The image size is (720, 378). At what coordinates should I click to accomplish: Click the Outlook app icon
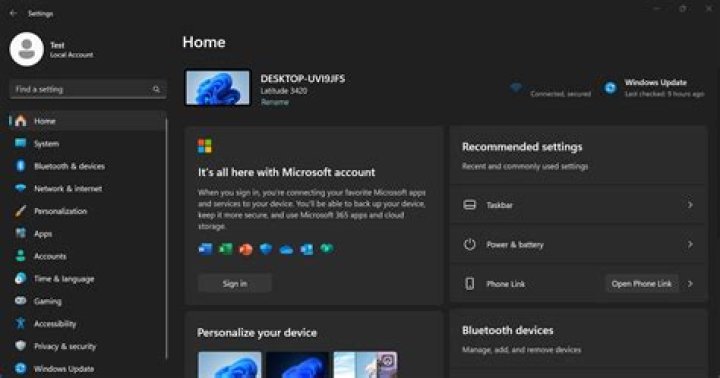tap(307, 249)
